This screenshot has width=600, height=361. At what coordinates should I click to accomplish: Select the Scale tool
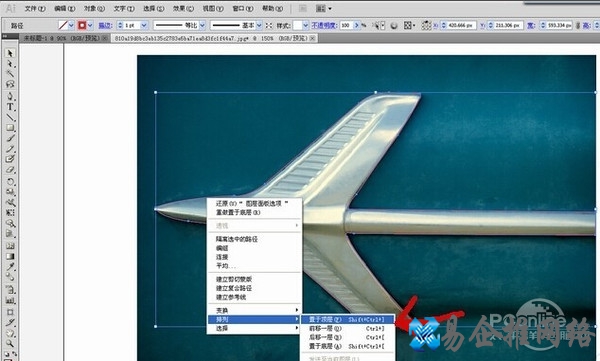pos(10,192)
